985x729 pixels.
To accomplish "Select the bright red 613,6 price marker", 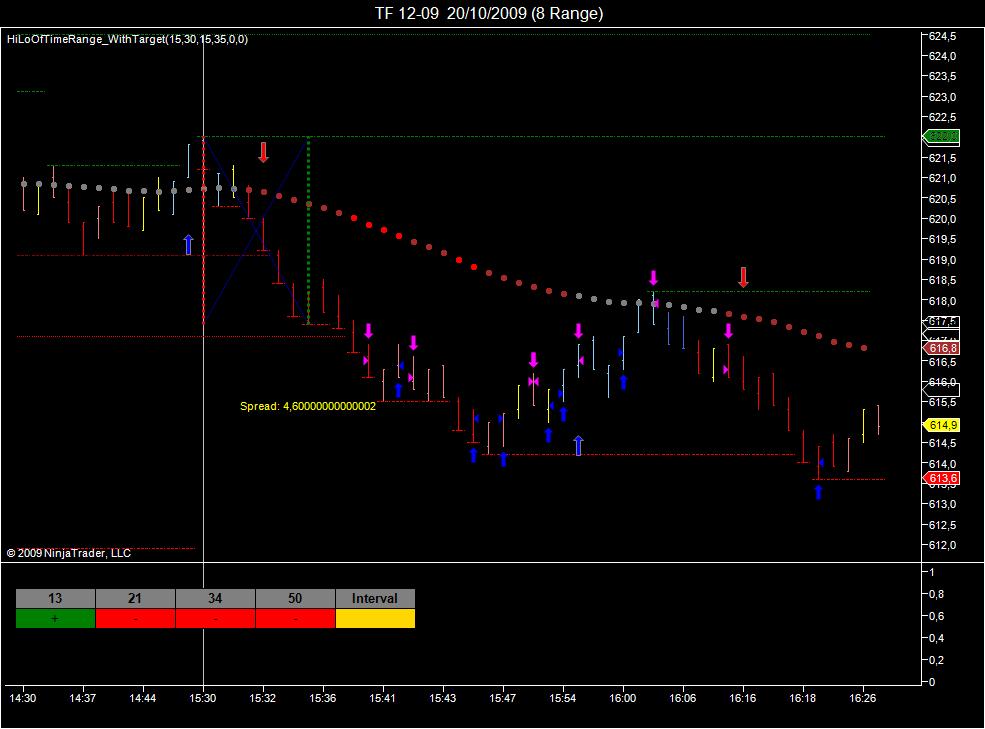I will tap(941, 478).
